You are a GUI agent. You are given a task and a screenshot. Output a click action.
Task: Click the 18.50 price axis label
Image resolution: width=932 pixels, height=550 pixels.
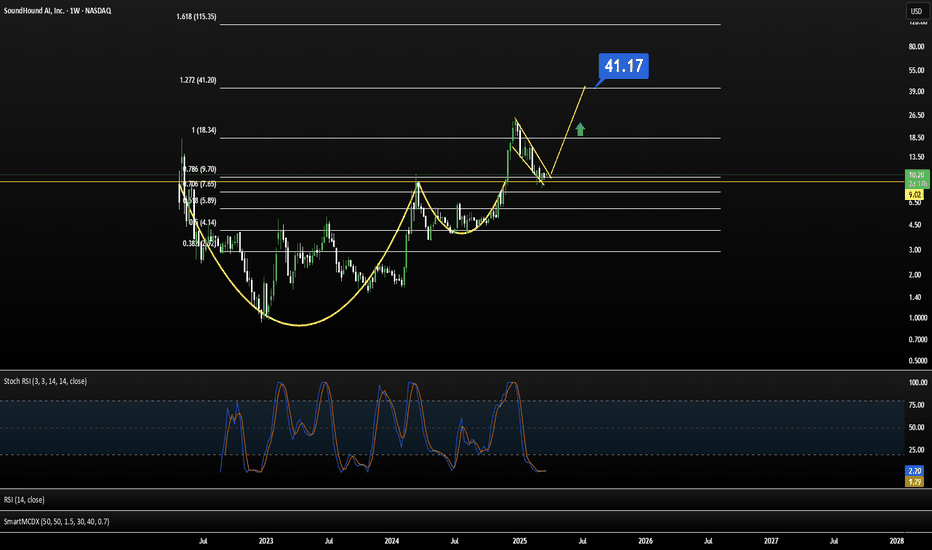tap(917, 137)
